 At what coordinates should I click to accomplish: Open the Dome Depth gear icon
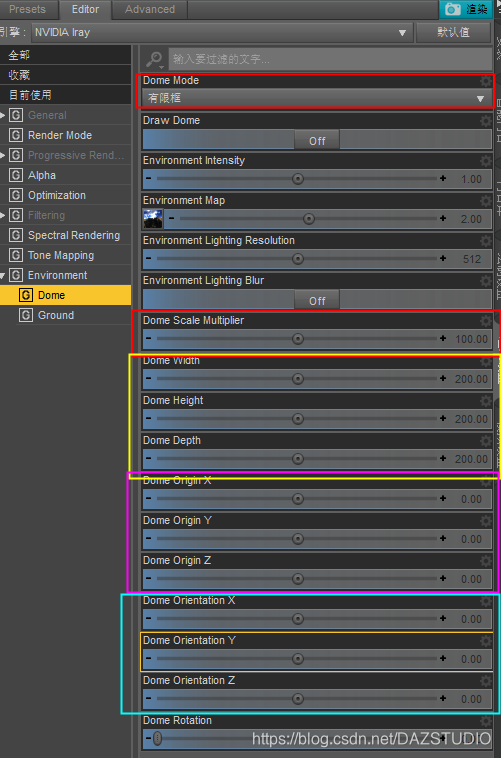(x=486, y=441)
